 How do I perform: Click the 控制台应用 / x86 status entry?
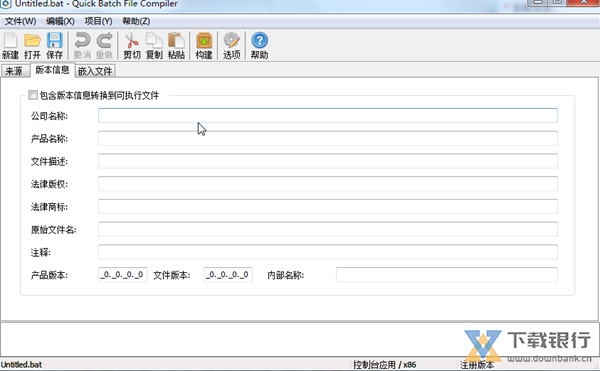point(385,364)
